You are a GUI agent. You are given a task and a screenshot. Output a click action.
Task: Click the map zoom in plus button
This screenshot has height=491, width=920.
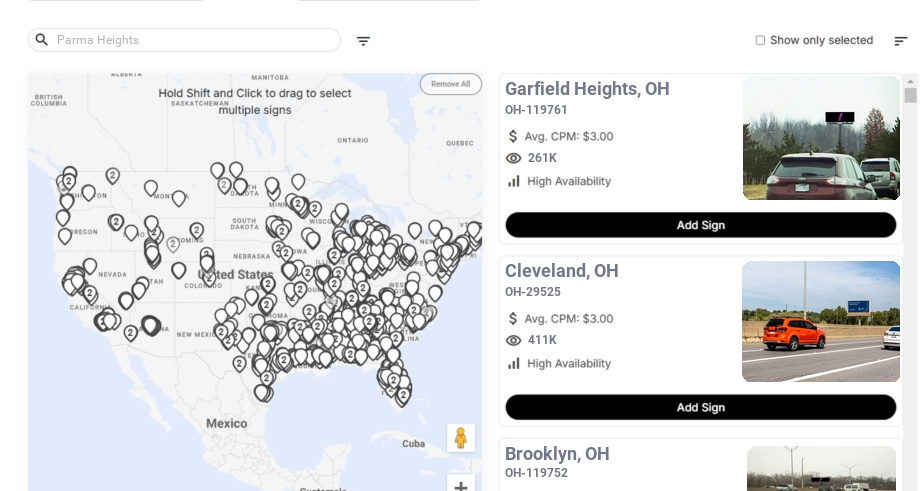click(x=461, y=486)
